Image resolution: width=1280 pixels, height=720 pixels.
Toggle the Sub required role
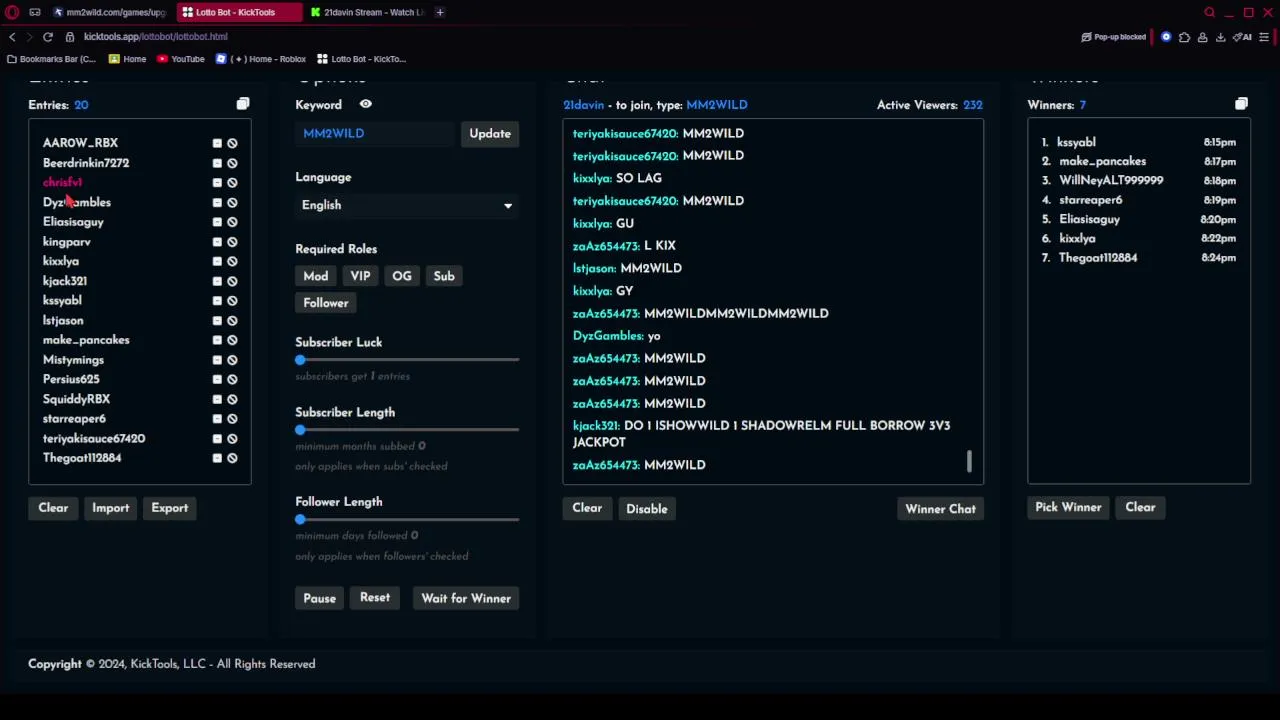pyautogui.click(x=444, y=276)
